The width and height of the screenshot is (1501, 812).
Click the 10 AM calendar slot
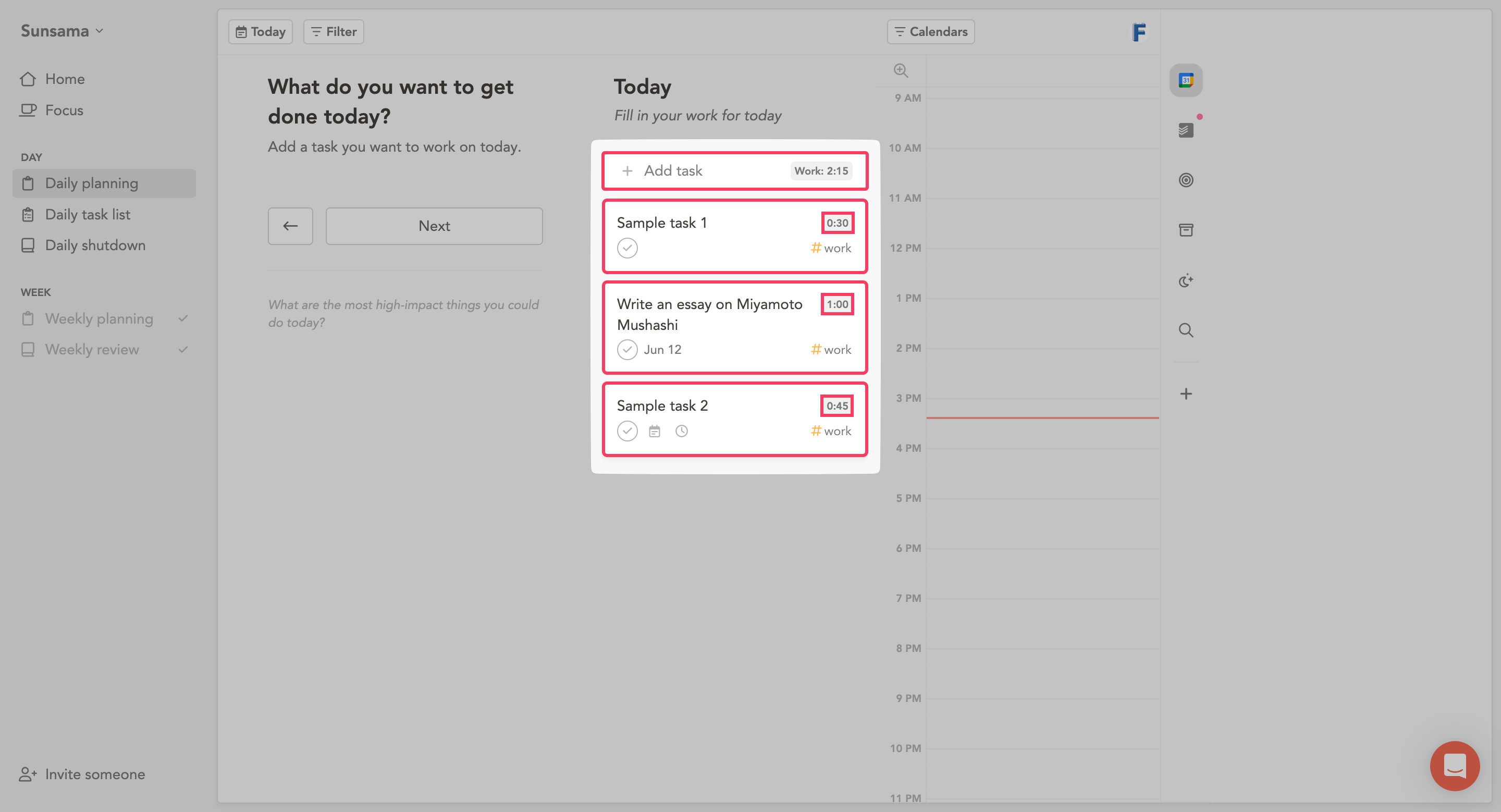[x=1042, y=174]
